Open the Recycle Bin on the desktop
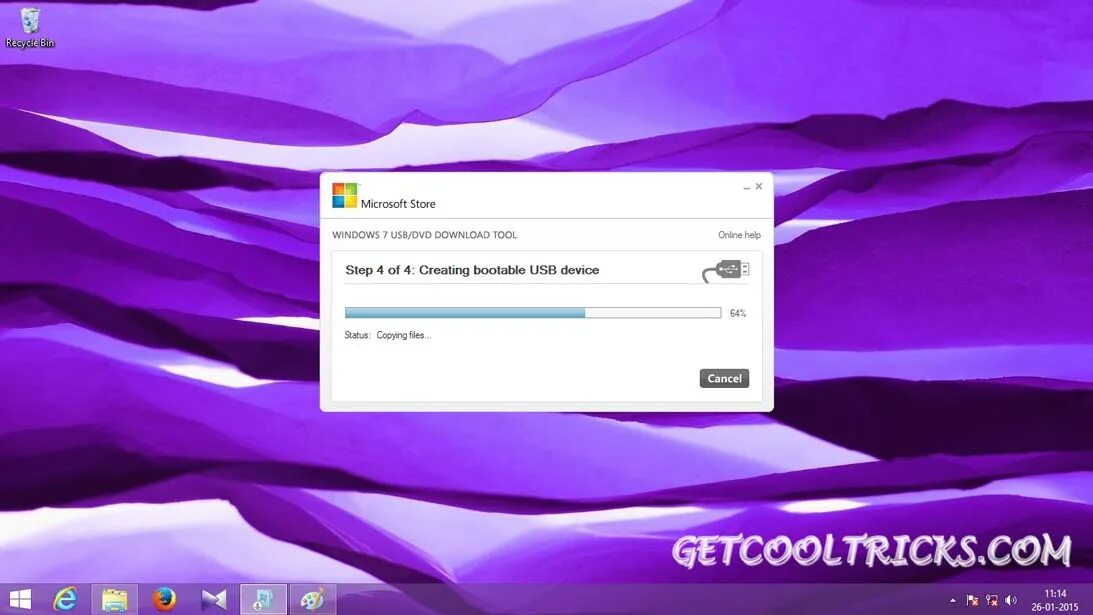The height and width of the screenshot is (615, 1093). point(30,22)
